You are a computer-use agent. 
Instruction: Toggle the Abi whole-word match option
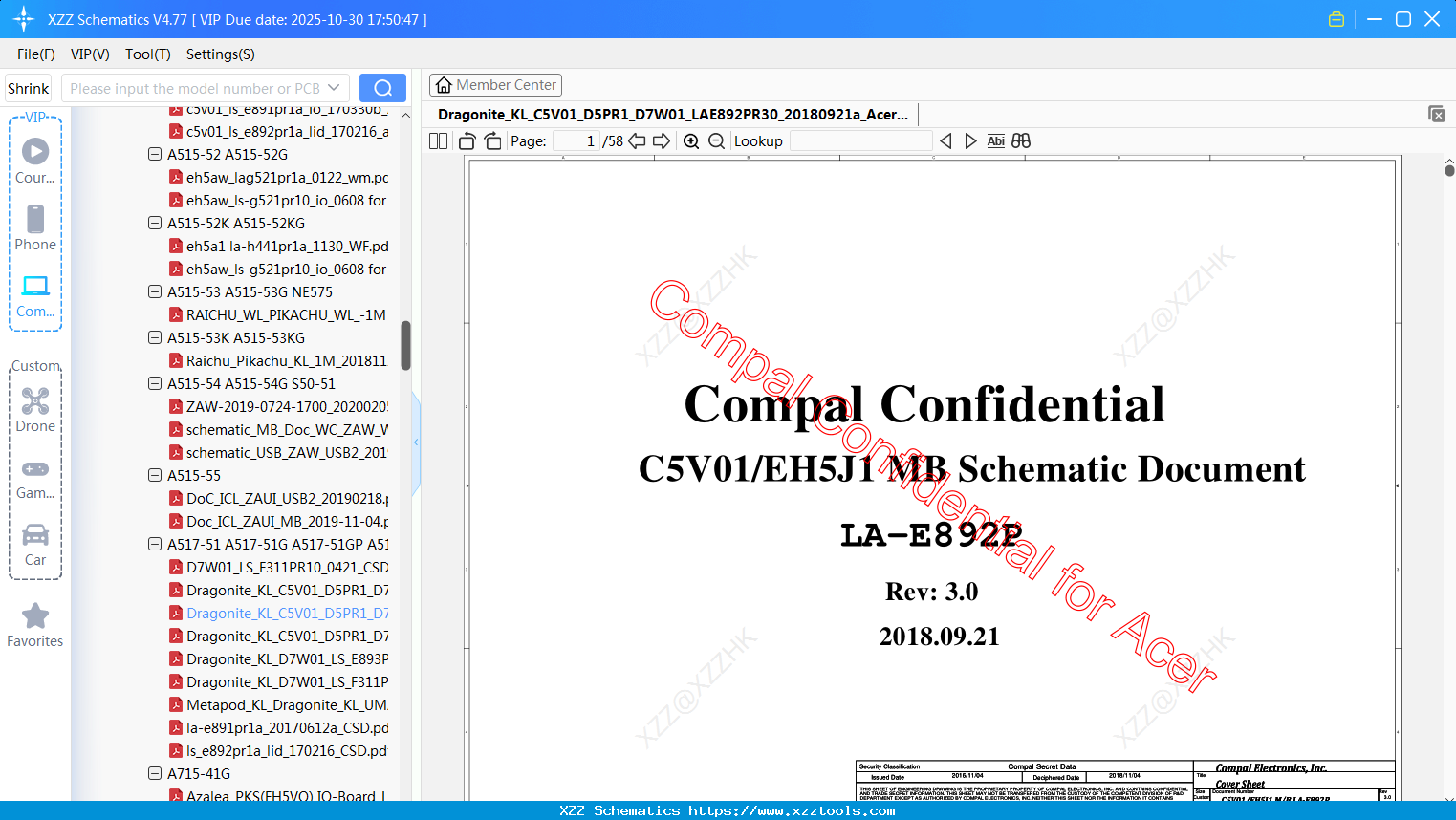[x=996, y=141]
